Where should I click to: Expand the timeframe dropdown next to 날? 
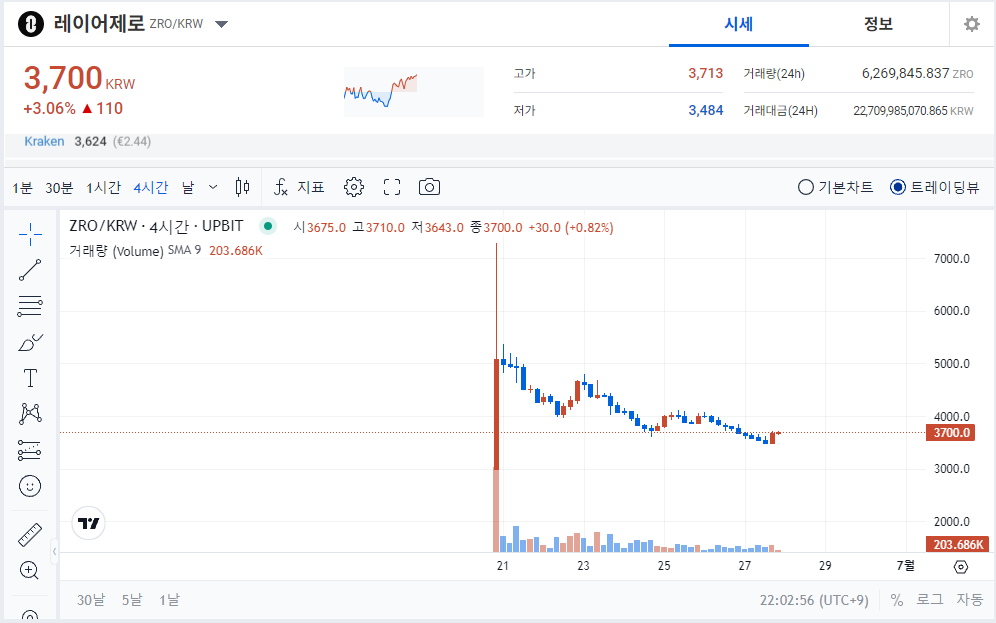coord(212,186)
